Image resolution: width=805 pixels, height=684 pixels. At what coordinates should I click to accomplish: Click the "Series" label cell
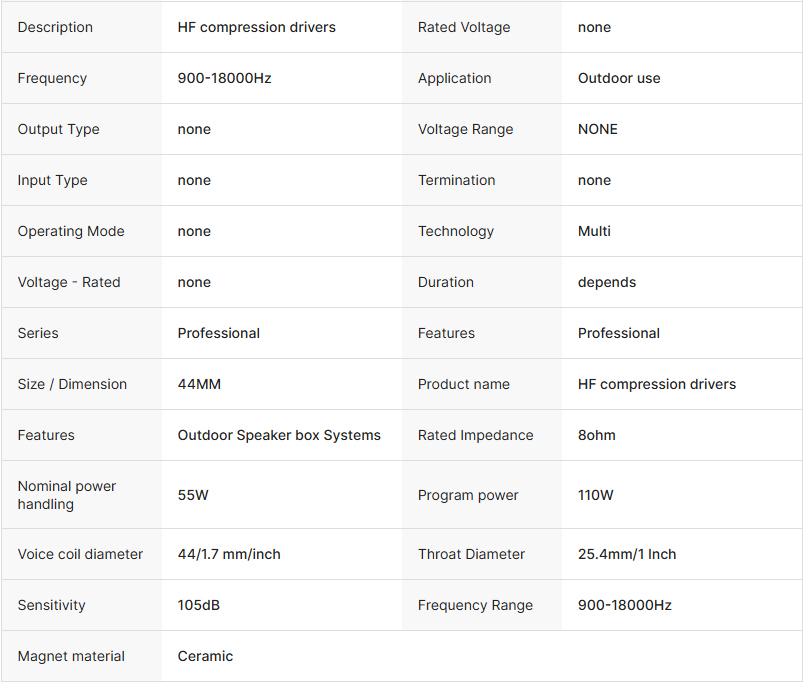coord(38,333)
